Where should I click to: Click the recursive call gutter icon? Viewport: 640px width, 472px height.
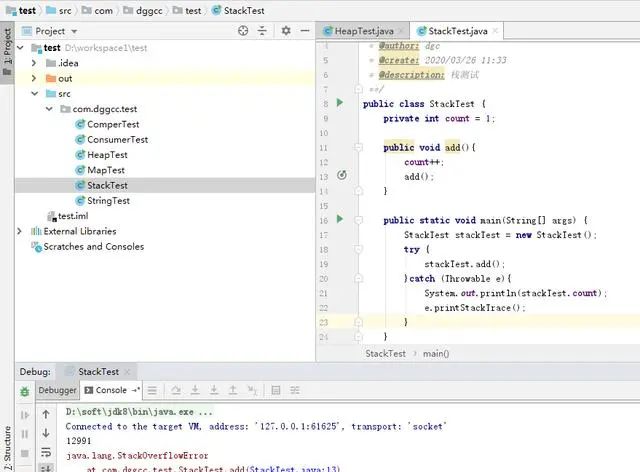click(x=341, y=175)
